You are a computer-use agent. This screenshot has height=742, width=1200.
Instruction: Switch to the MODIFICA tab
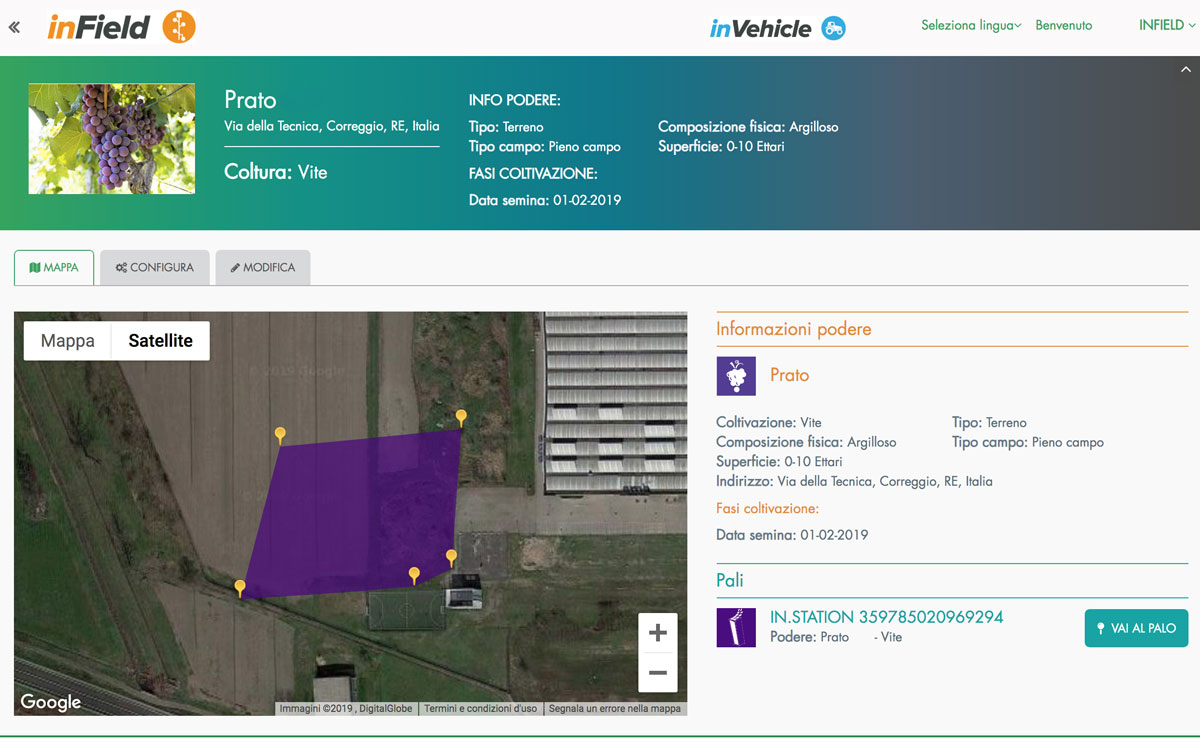coord(263,268)
